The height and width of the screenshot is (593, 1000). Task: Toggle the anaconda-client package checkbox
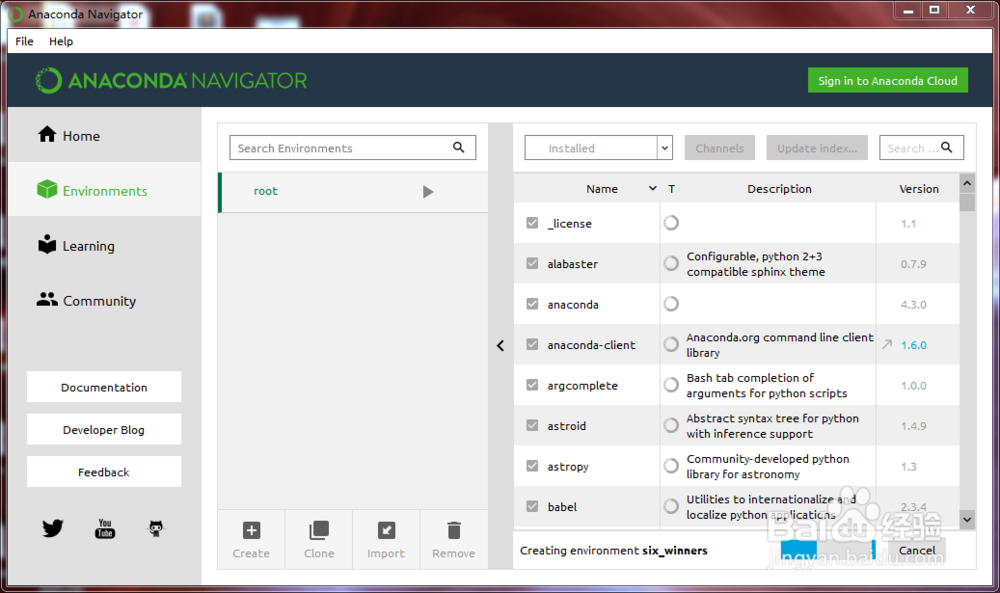click(x=532, y=344)
